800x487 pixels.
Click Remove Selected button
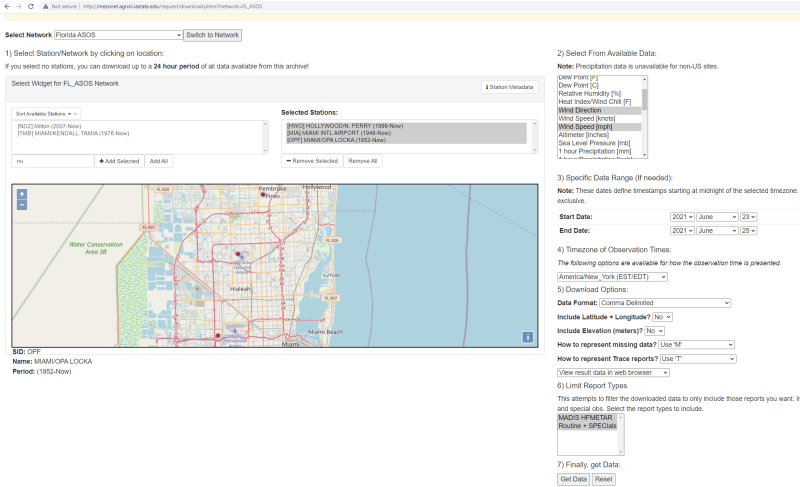(312, 161)
